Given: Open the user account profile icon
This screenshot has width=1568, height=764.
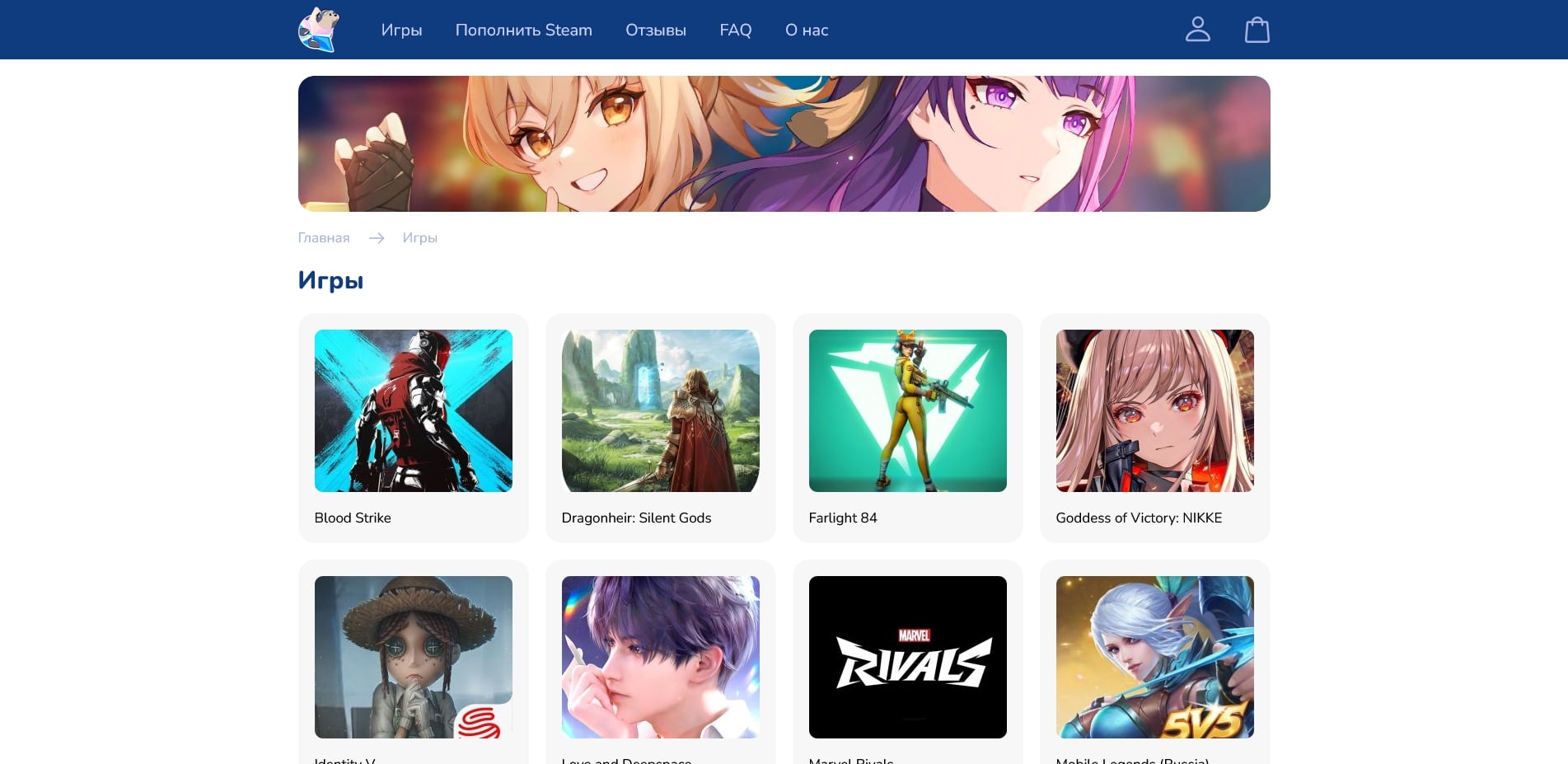Looking at the screenshot, I should (x=1197, y=30).
